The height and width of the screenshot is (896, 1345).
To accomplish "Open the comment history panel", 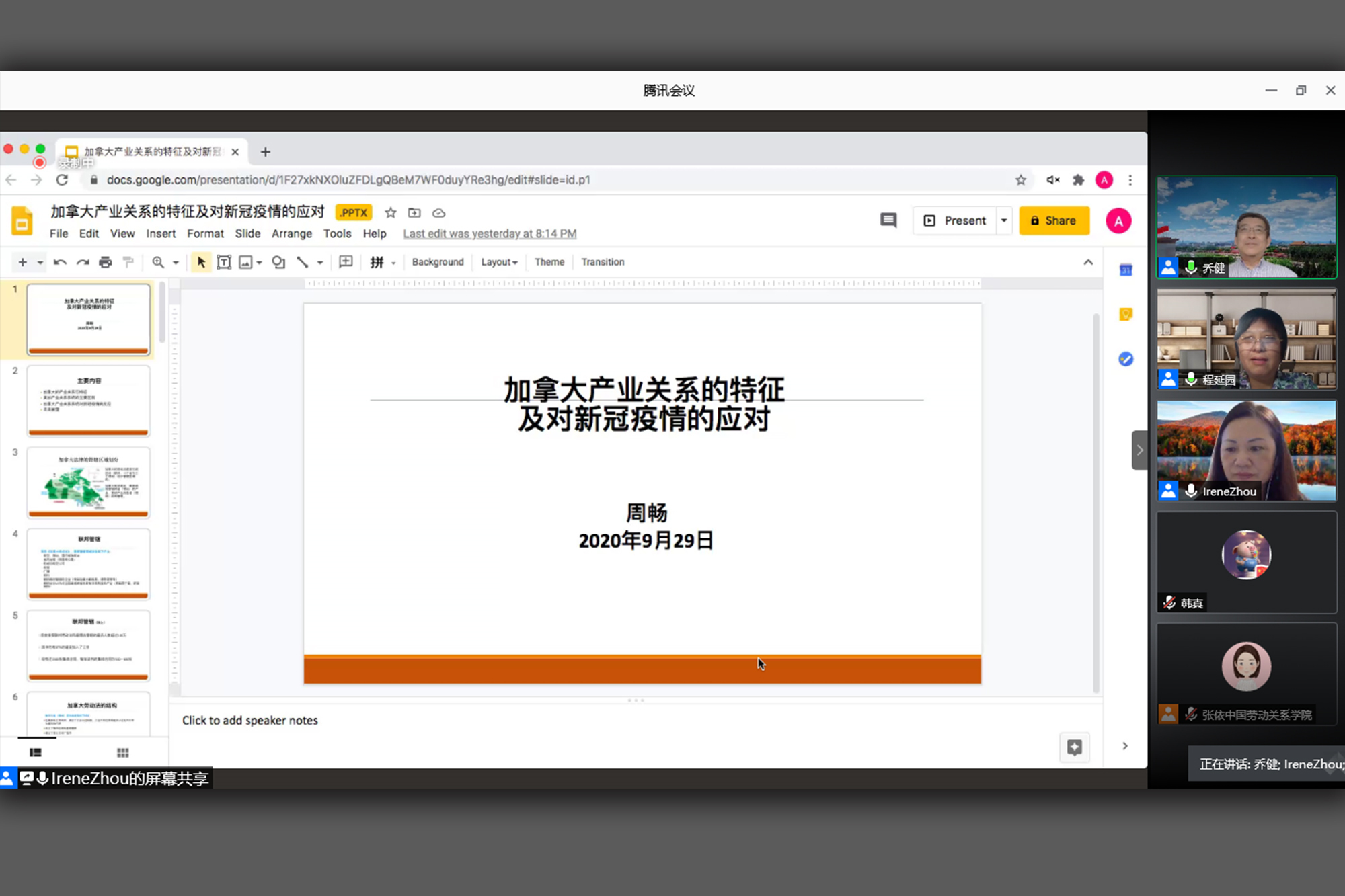I will 888,220.
